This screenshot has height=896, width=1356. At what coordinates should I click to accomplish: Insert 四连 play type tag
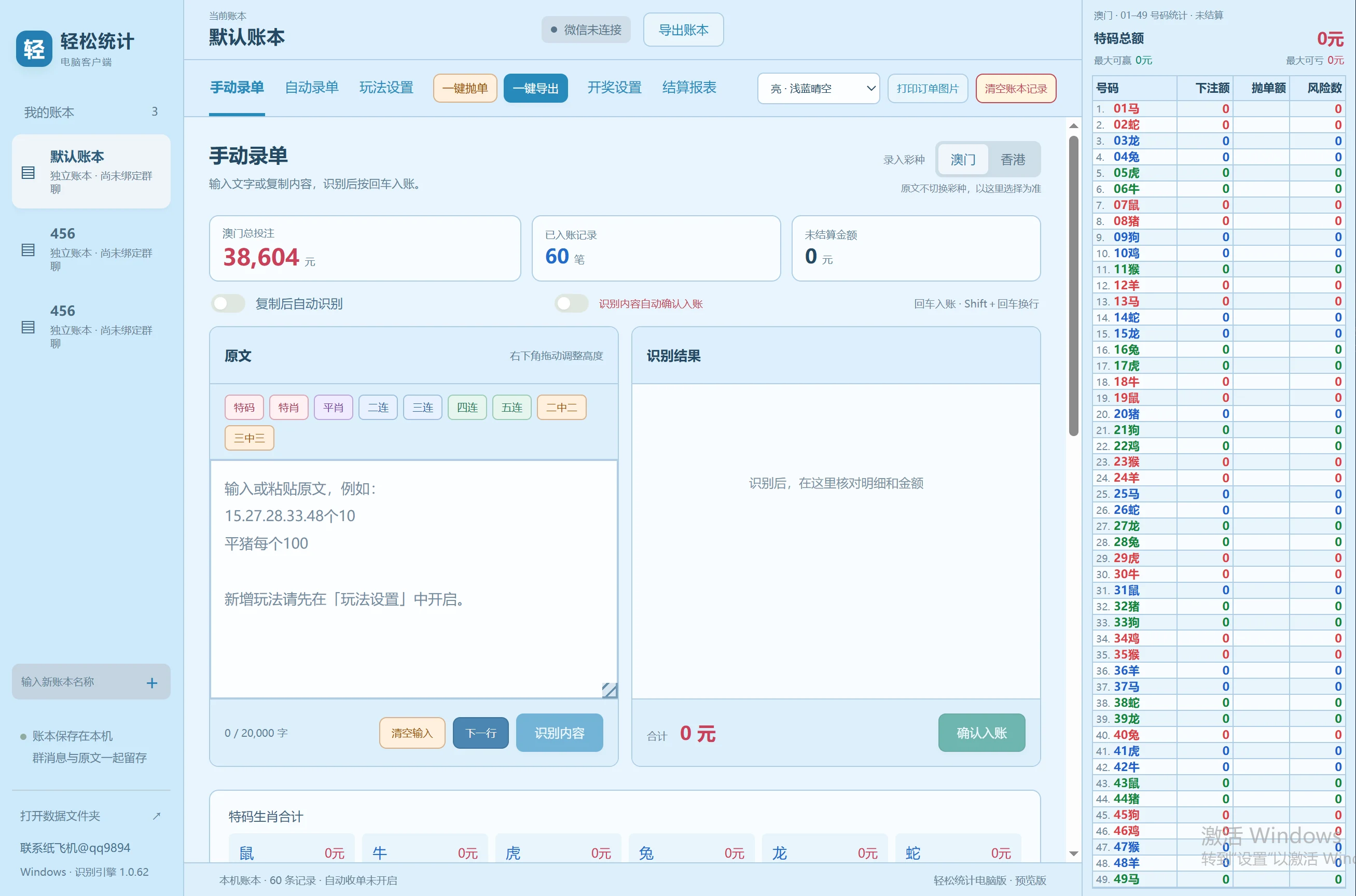pyautogui.click(x=467, y=408)
